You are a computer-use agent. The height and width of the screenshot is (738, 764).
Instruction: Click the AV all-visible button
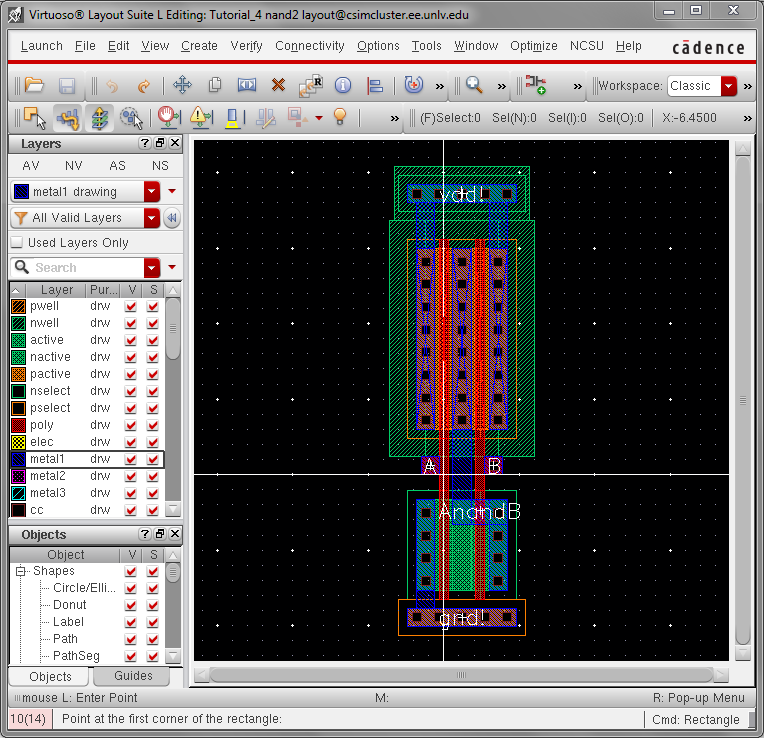[x=31, y=166]
